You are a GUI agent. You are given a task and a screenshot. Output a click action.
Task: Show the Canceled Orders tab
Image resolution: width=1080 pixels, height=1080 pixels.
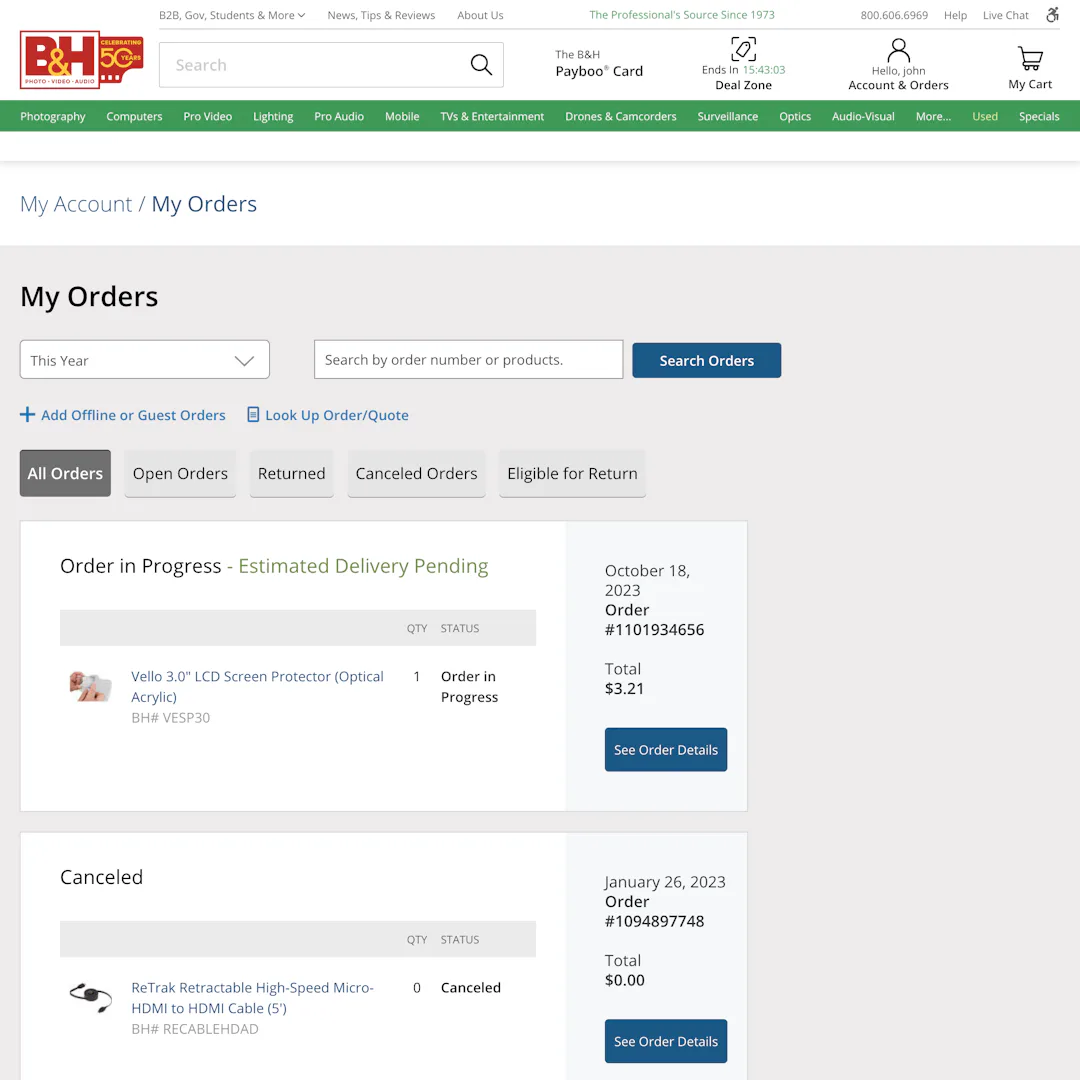416,473
